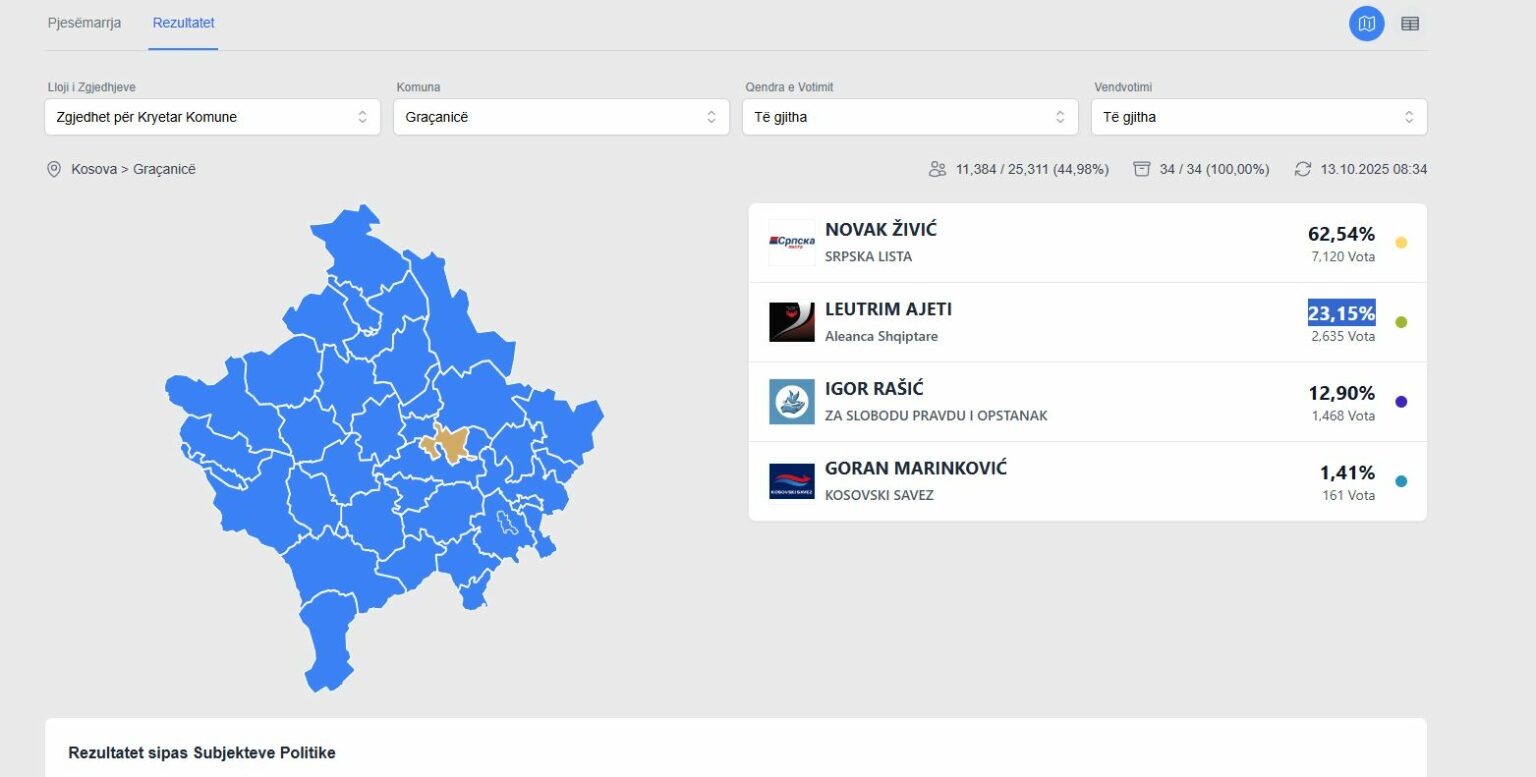Image resolution: width=1536 pixels, height=777 pixels.
Task: Click candidate name Goran Marinković
Action: 915,468
